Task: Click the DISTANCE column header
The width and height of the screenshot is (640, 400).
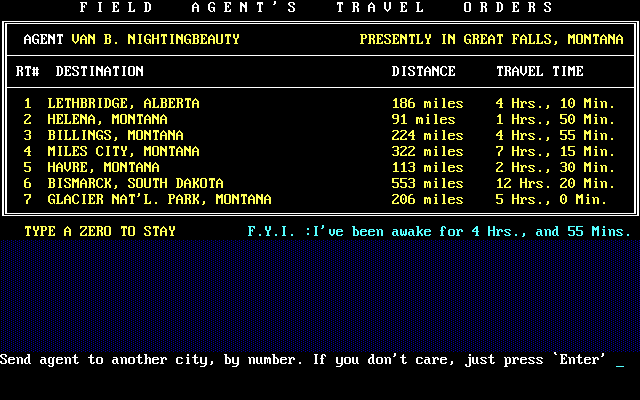Action: click(423, 71)
